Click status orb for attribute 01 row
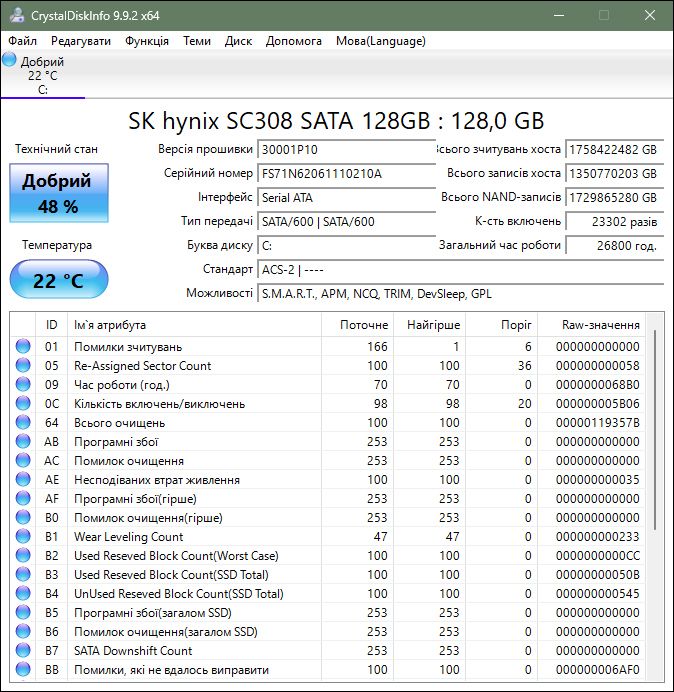The image size is (674, 692). pos(23,346)
